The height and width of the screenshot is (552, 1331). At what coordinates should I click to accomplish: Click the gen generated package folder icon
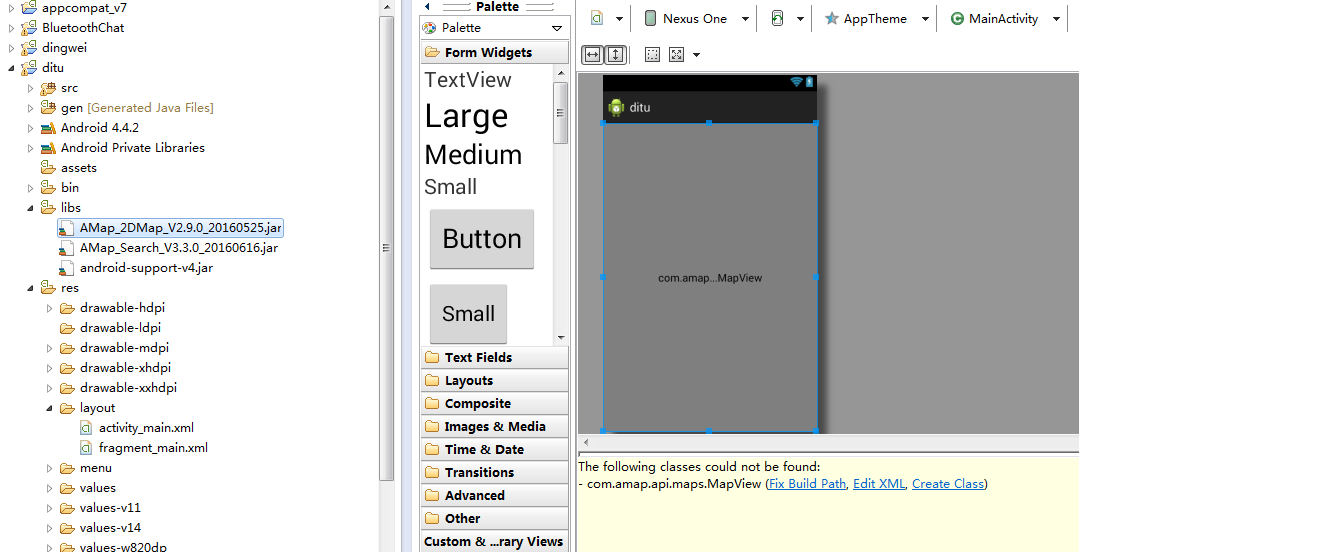pyautogui.click(x=48, y=108)
